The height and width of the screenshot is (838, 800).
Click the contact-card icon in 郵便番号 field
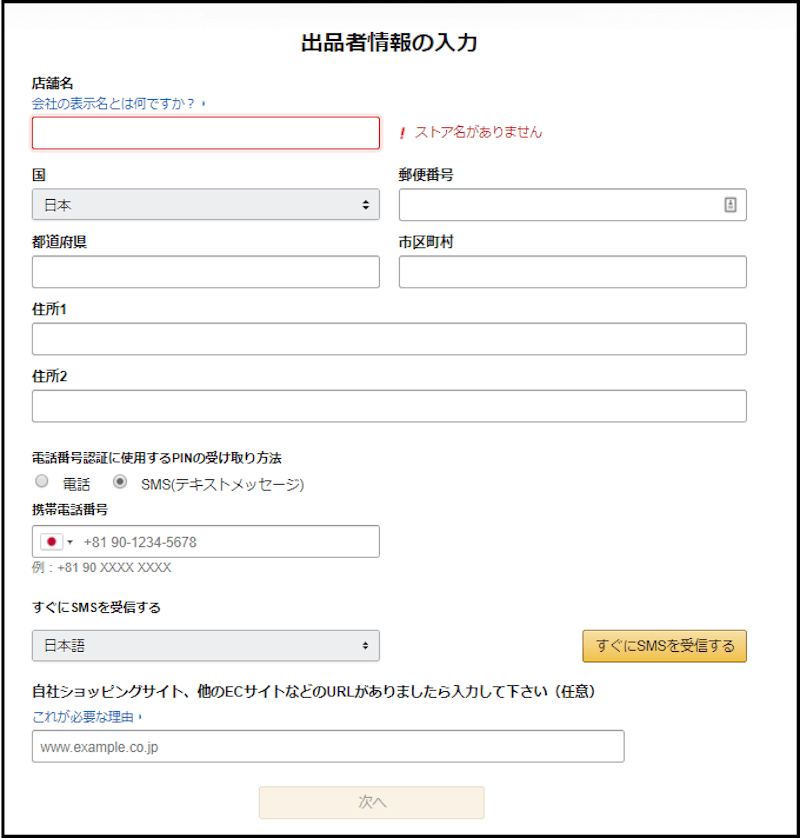[730, 205]
